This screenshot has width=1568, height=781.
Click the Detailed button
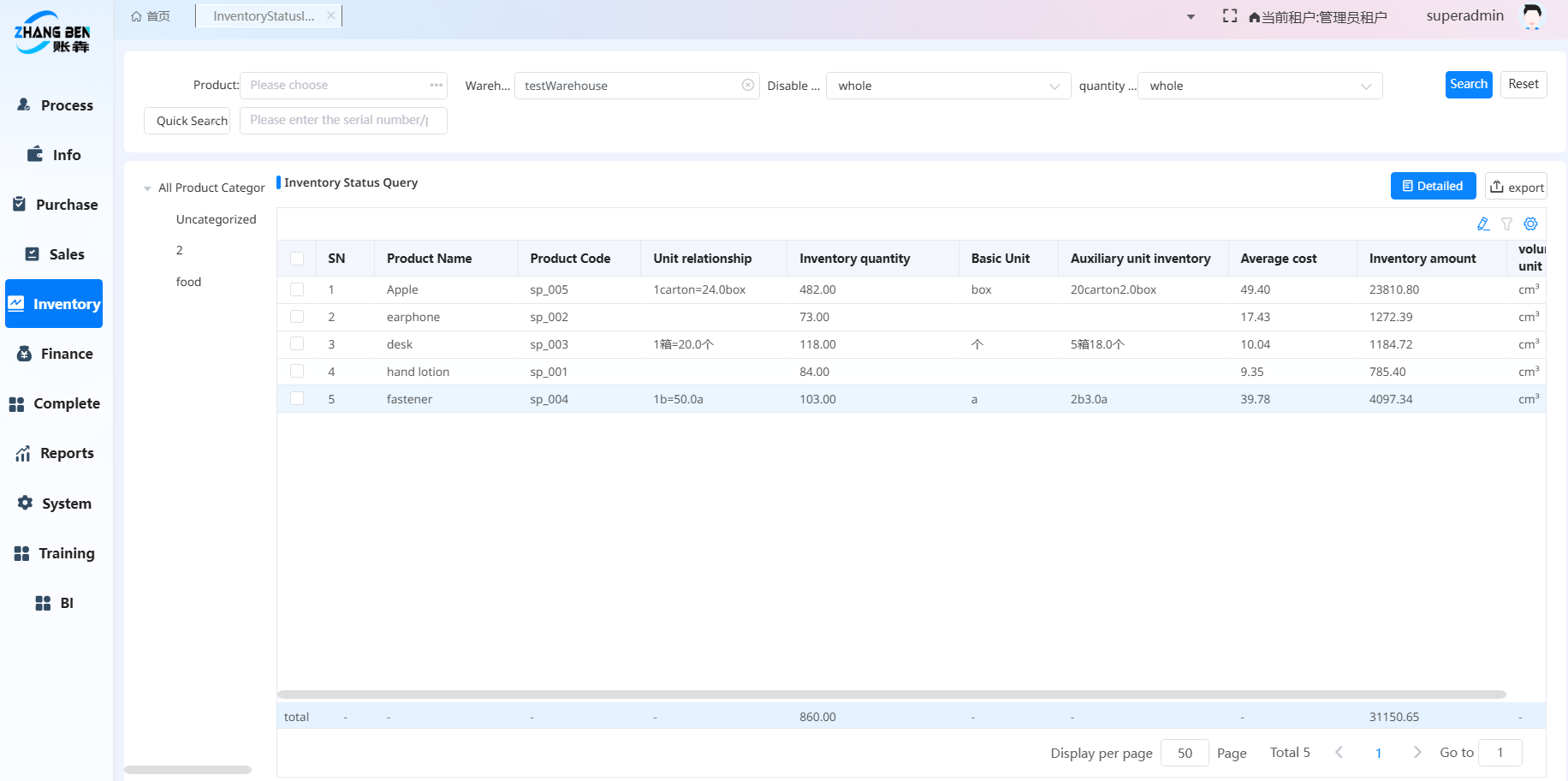pyautogui.click(x=1433, y=185)
